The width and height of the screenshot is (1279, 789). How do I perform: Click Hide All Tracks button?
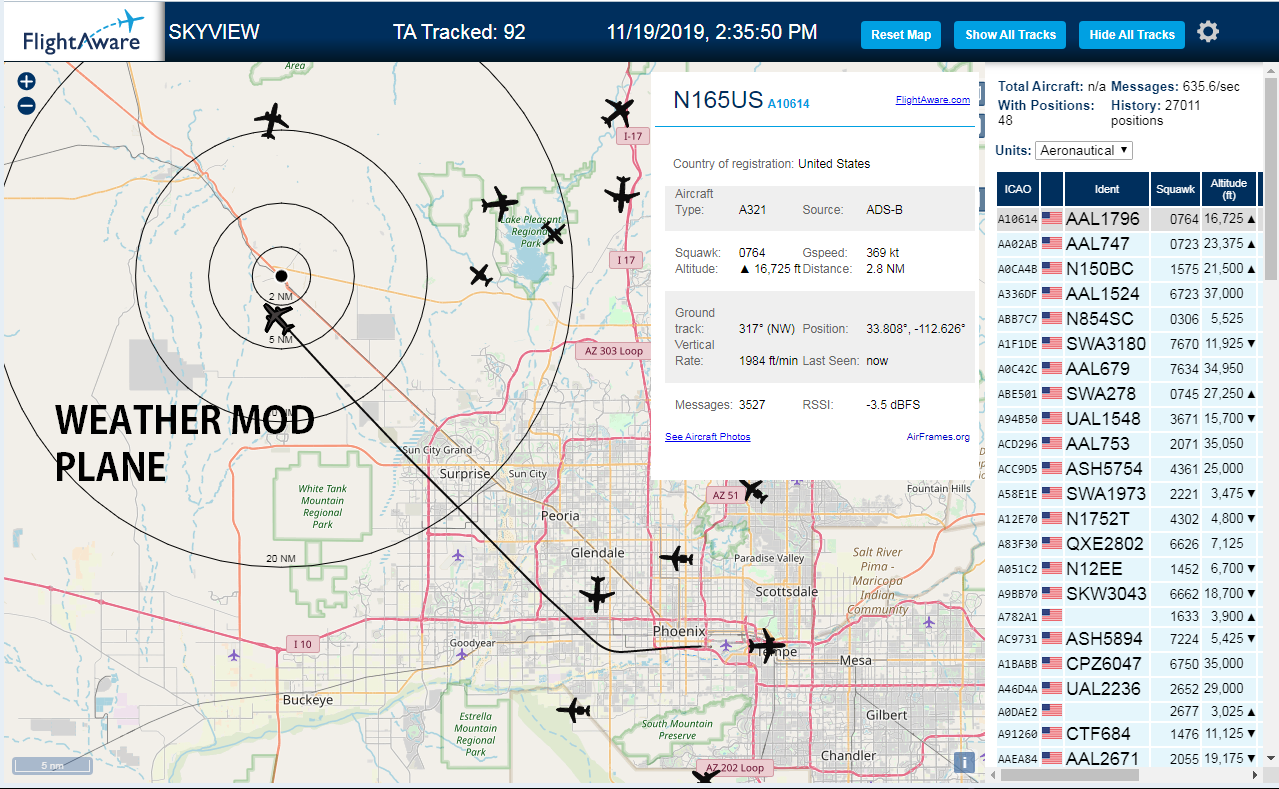pyautogui.click(x=1132, y=35)
